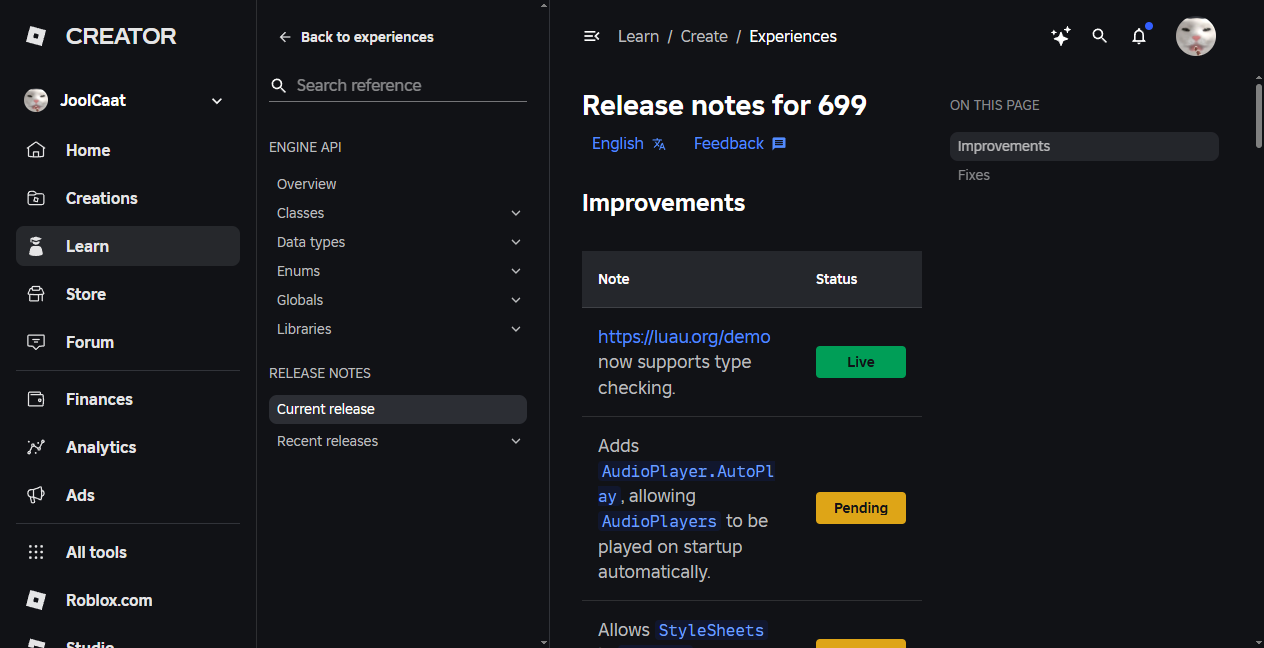Screen dimensions: 1264x648
Task: Click the Roblox Creator logo icon
Action: 36,37
